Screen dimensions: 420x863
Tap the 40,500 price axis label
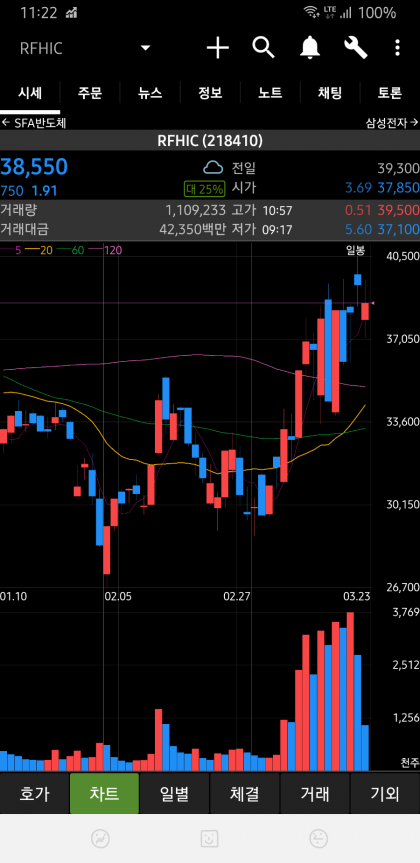pyautogui.click(x=403, y=256)
